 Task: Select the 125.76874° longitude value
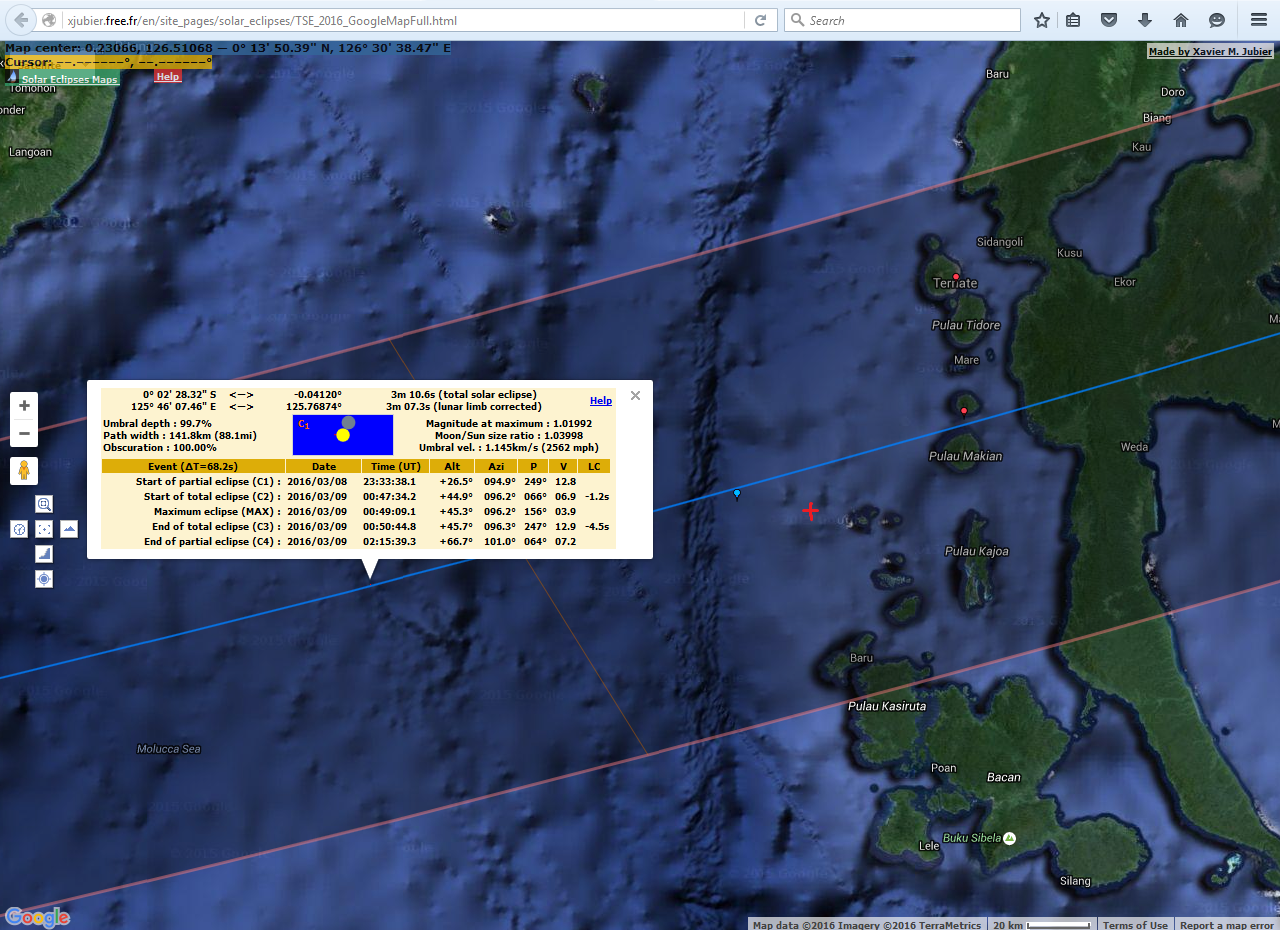coord(314,407)
